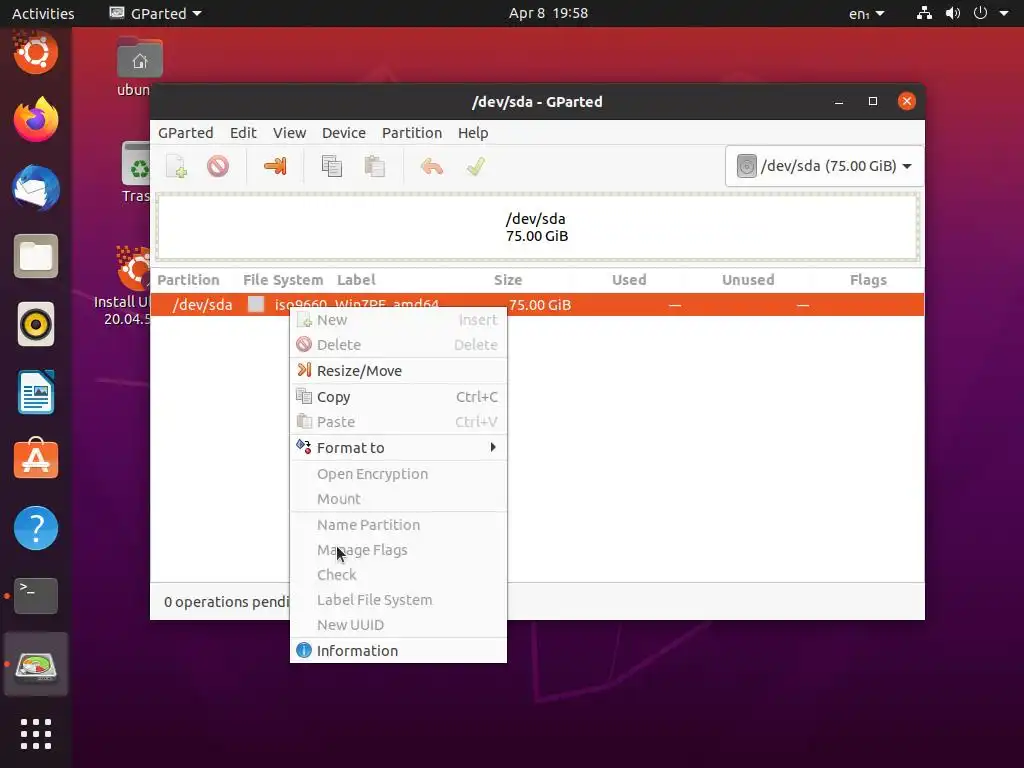Image resolution: width=1024 pixels, height=768 pixels.
Task: Click the Mount context menu entry
Action: (x=398, y=499)
